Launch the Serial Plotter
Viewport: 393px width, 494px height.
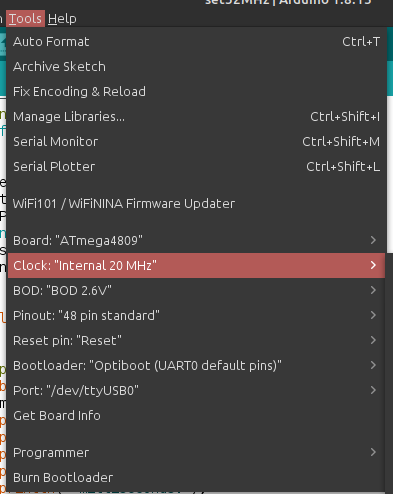196,167
